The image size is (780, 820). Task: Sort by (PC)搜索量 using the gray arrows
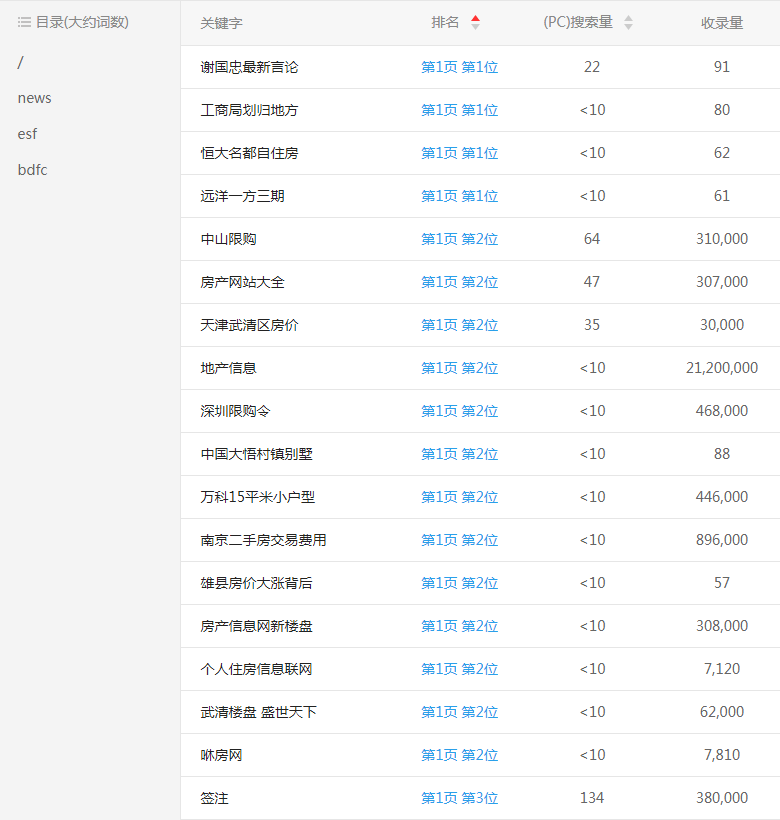coord(628,22)
